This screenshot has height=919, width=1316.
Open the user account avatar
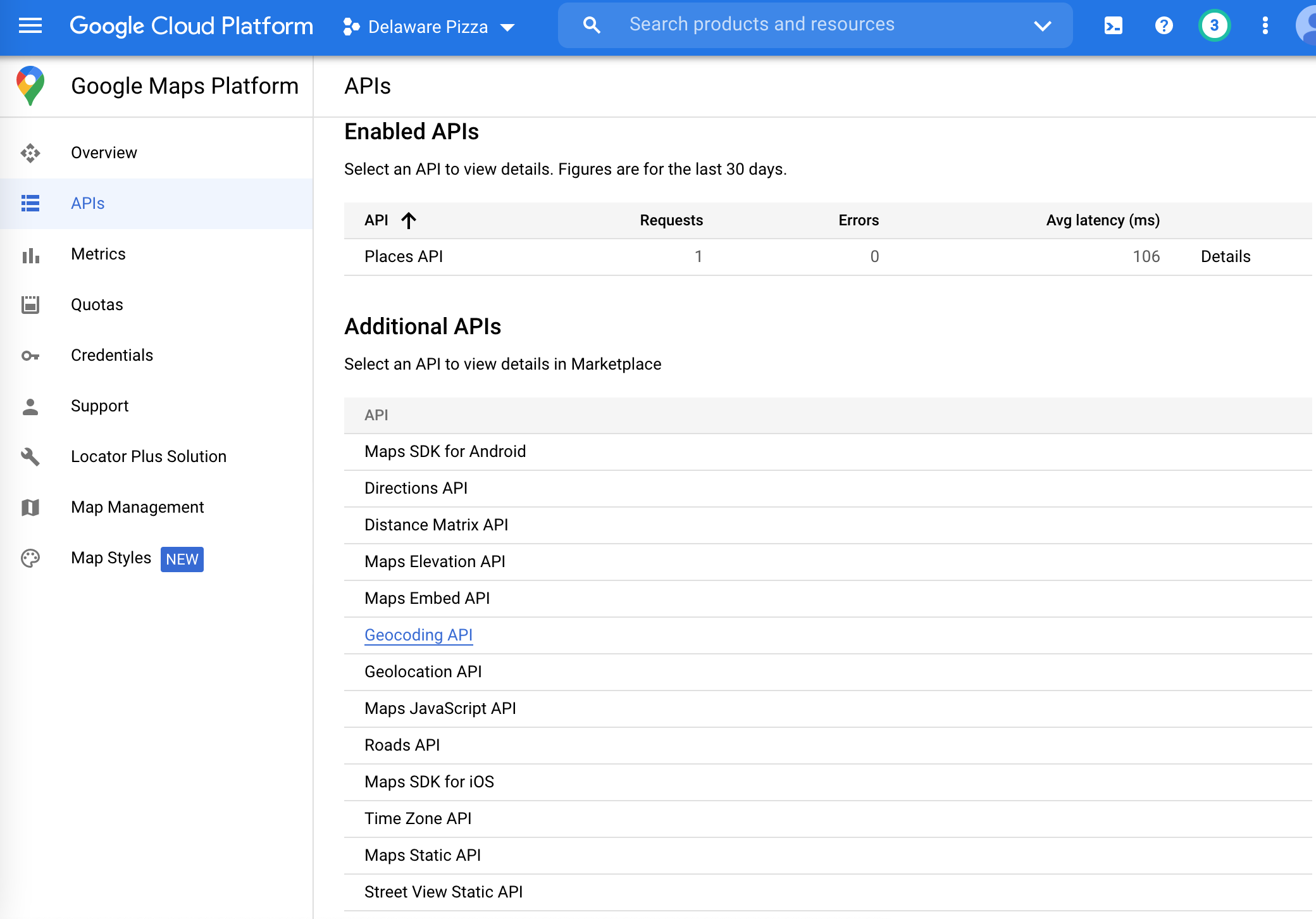(x=1306, y=26)
